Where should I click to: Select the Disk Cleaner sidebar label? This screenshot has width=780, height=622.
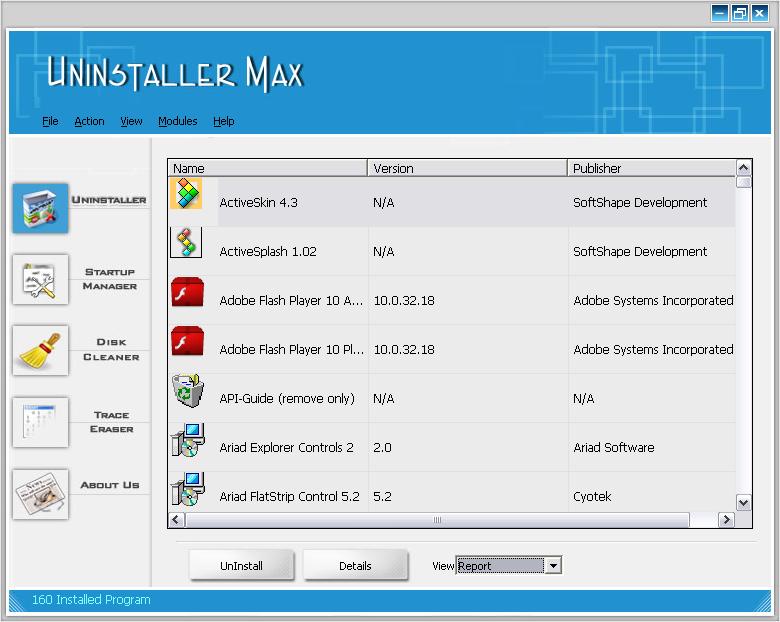[x=111, y=350]
